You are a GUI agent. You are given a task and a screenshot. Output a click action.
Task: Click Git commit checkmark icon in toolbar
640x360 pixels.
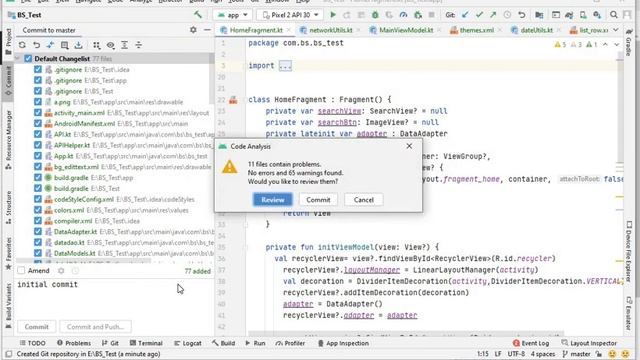pyautogui.click(x=479, y=15)
